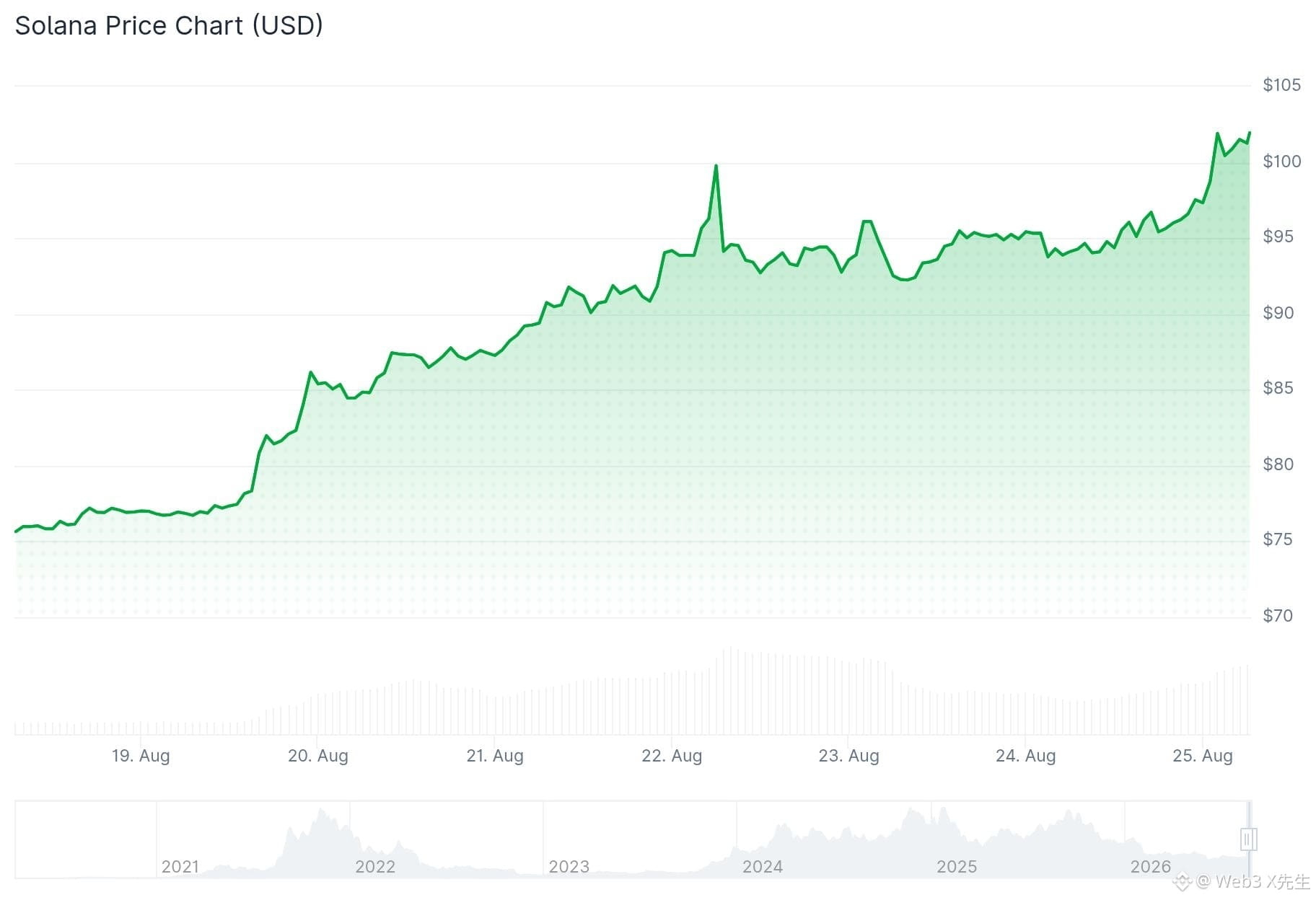The width and height of the screenshot is (1316, 900).
Task: Jump to 2024 in the navigator
Action: point(763,866)
